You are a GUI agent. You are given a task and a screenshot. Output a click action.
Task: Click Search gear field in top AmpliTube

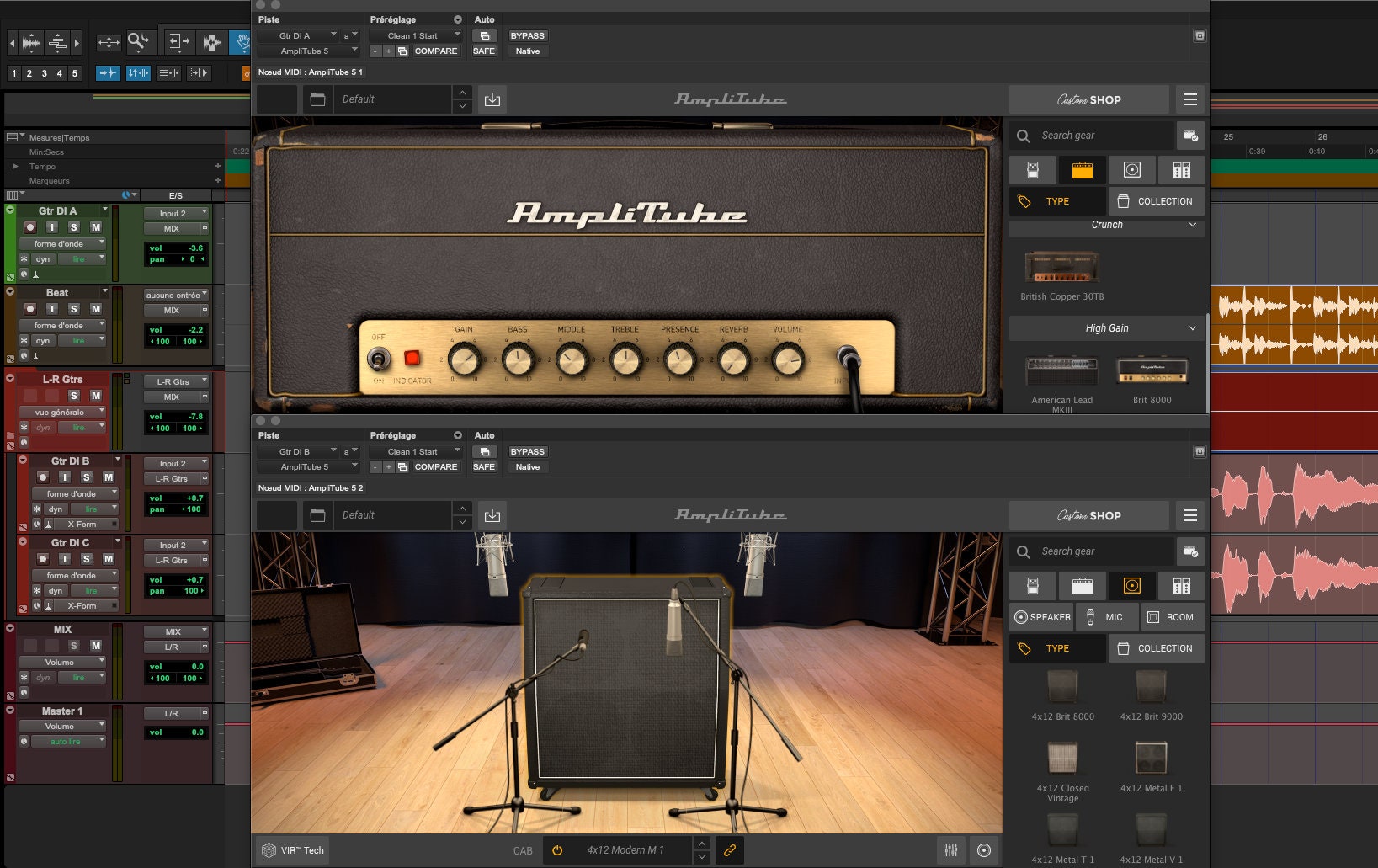[x=1091, y=136]
